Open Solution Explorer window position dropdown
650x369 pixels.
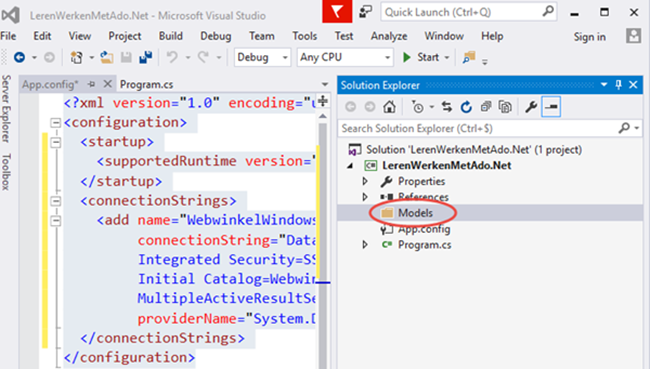[604, 85]
